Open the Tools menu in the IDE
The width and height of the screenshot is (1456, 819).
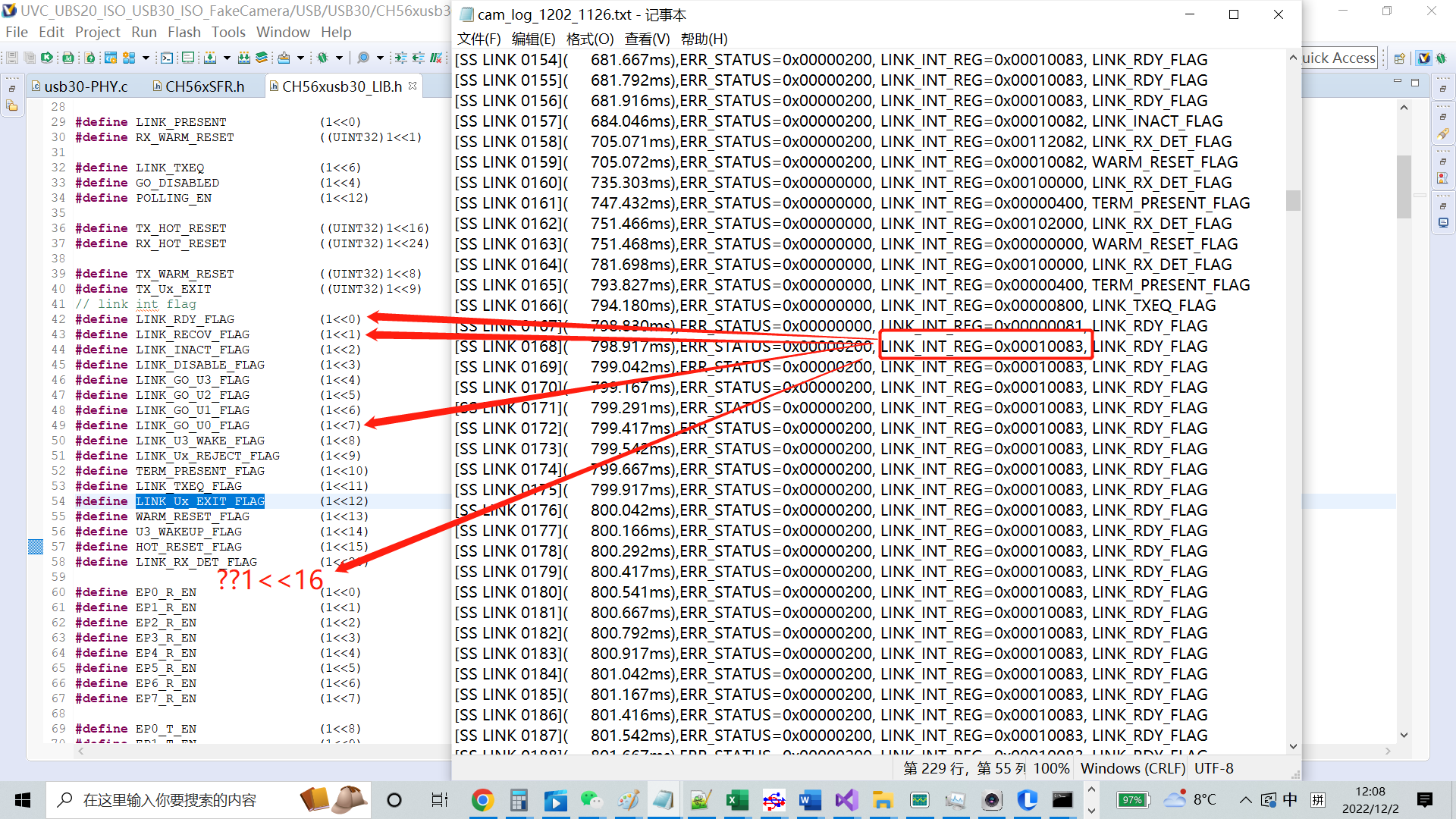pyautogui.click(x=228, y=32)
